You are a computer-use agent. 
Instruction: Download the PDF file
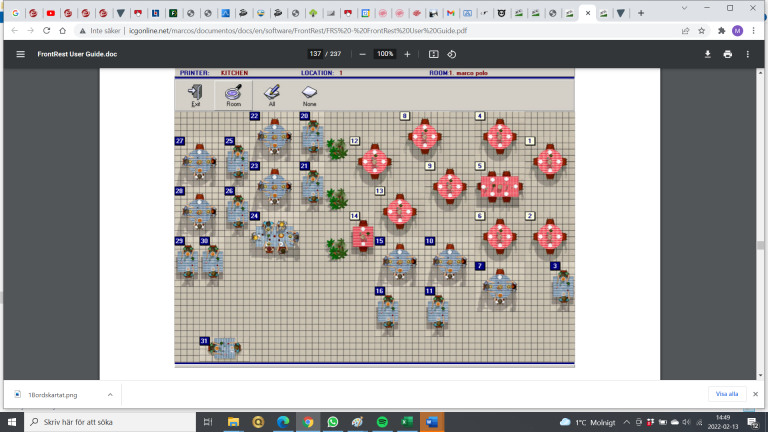708,54
